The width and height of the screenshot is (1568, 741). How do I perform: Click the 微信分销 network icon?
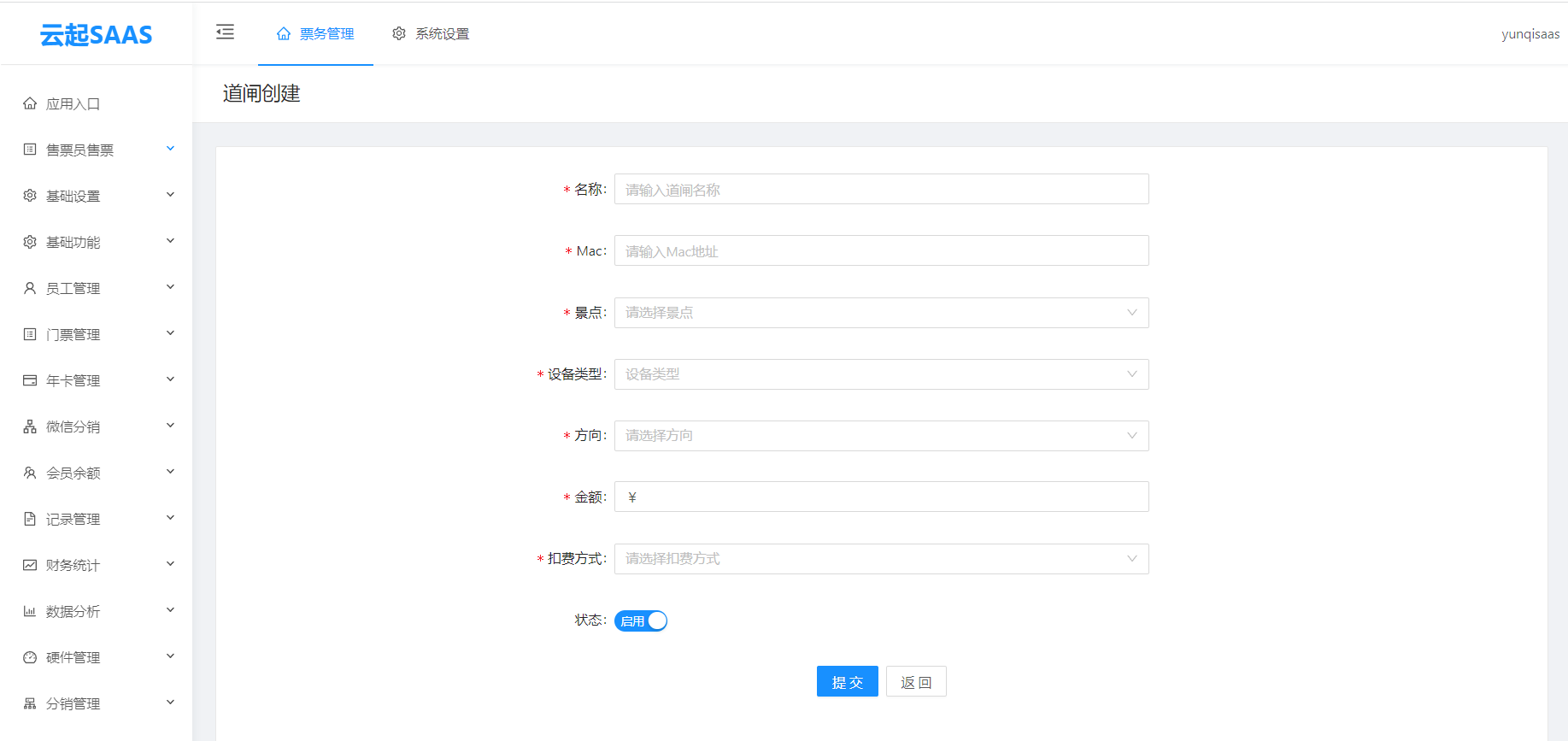coord(30,427)
